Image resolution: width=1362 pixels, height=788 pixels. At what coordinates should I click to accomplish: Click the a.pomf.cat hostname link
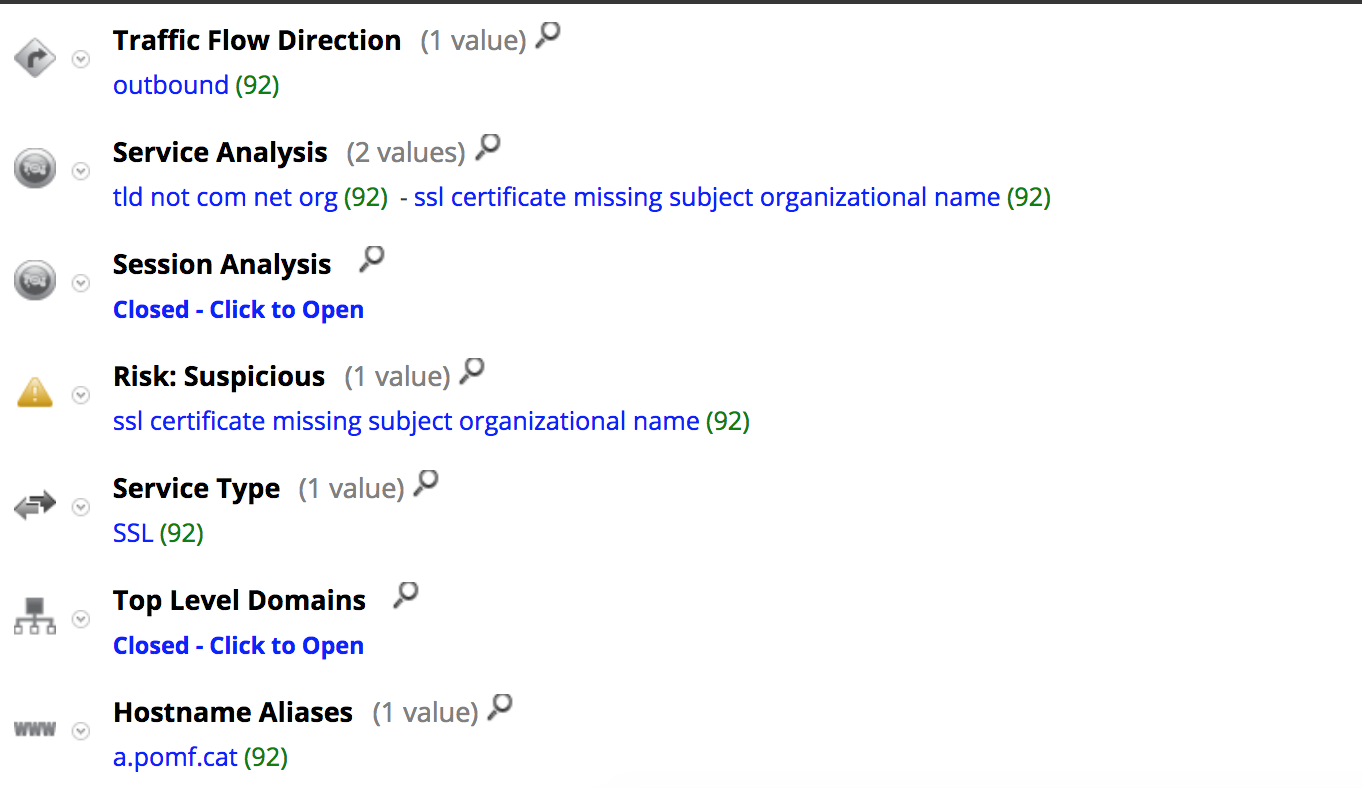pyautogui.click(x=175, y=757)
